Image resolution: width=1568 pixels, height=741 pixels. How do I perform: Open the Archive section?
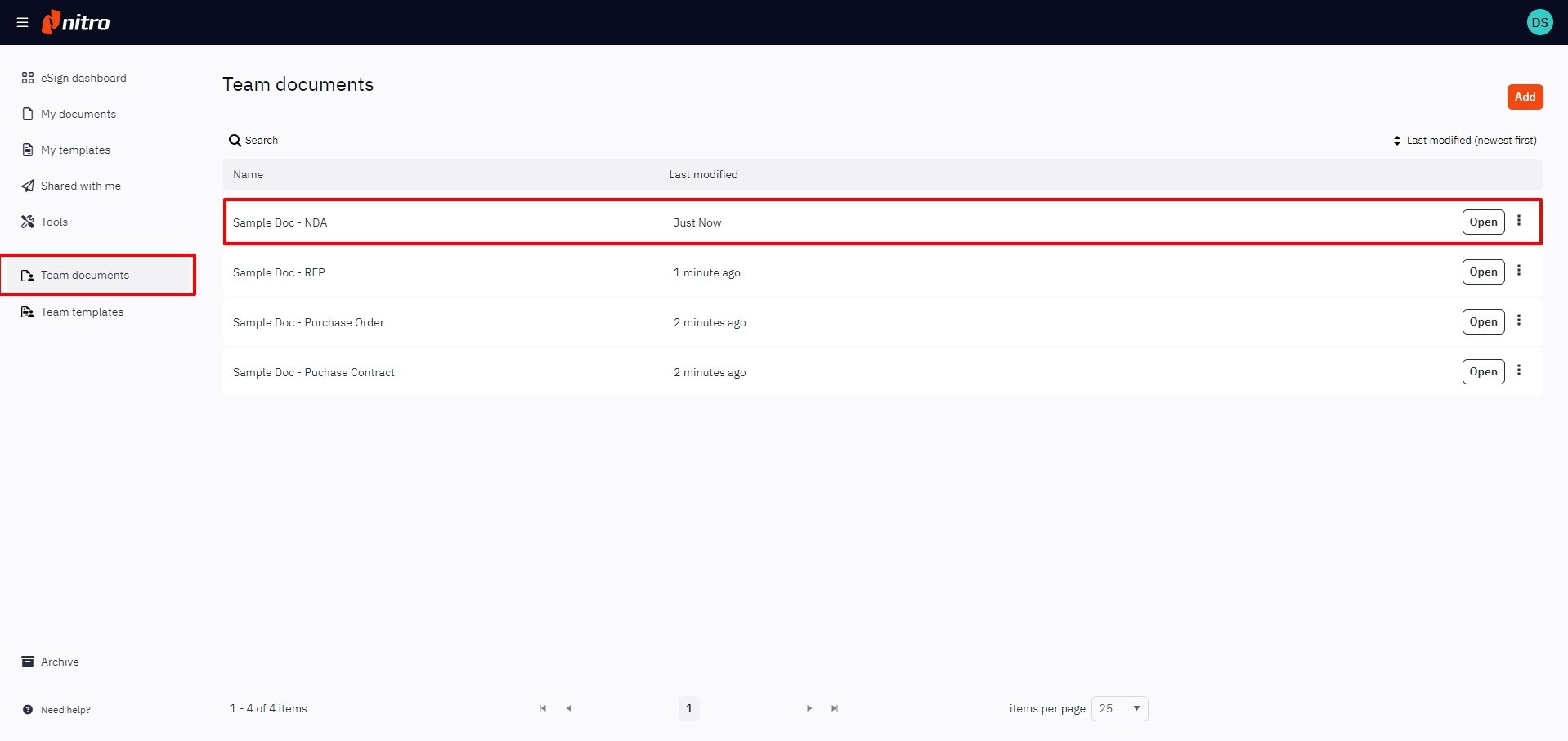(x=60, y=662)
